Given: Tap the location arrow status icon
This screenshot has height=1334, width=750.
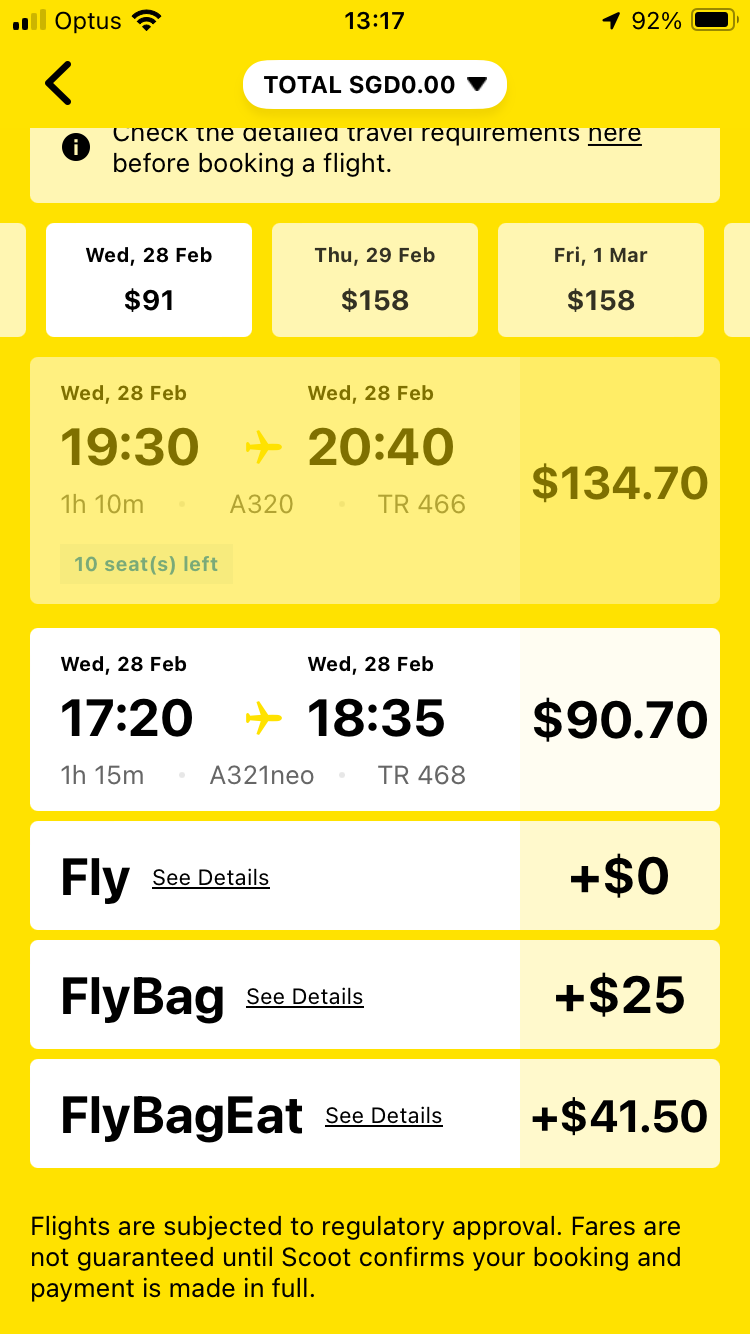Looking at the screenshot, I should (612, 21).
